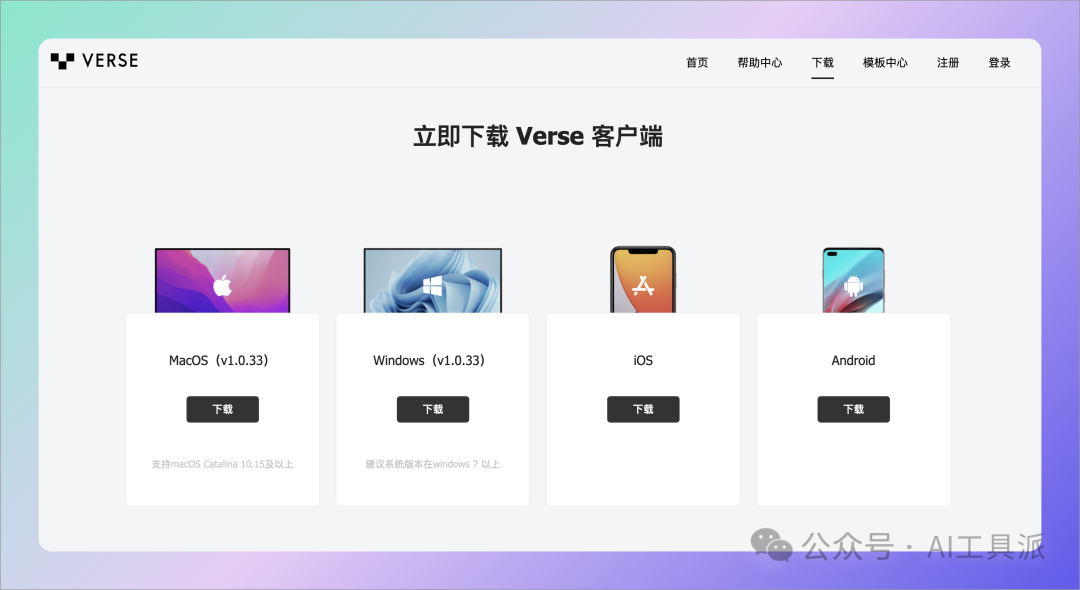1080x590 pixels.
Task: Click the Android 下载 button
Action: coord(853,409)
